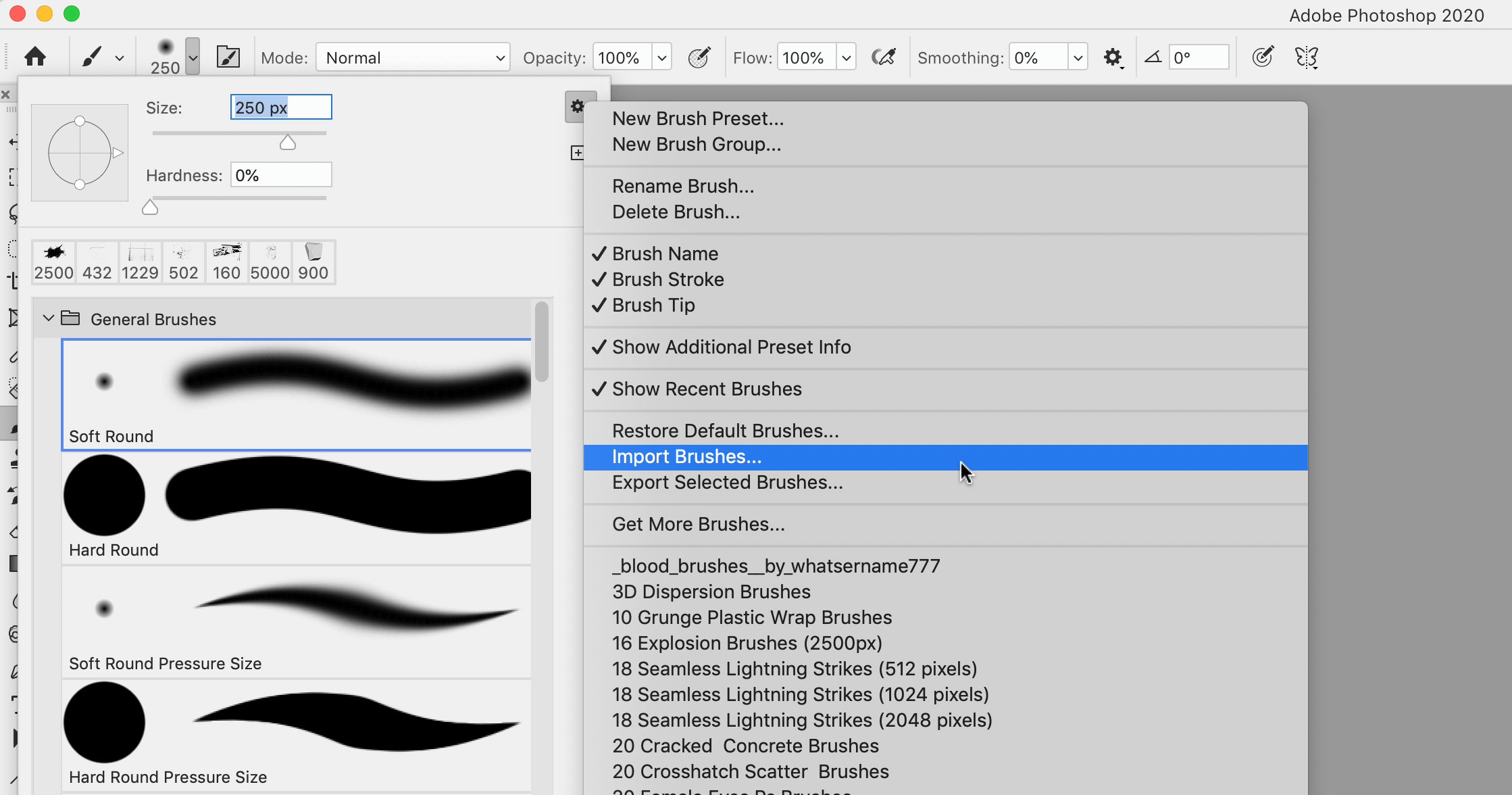Image resolution: width=1512 pixels, height=795 pixels.
Task: Open the brush settings gear in the options bar
Action: point(1113,57)
